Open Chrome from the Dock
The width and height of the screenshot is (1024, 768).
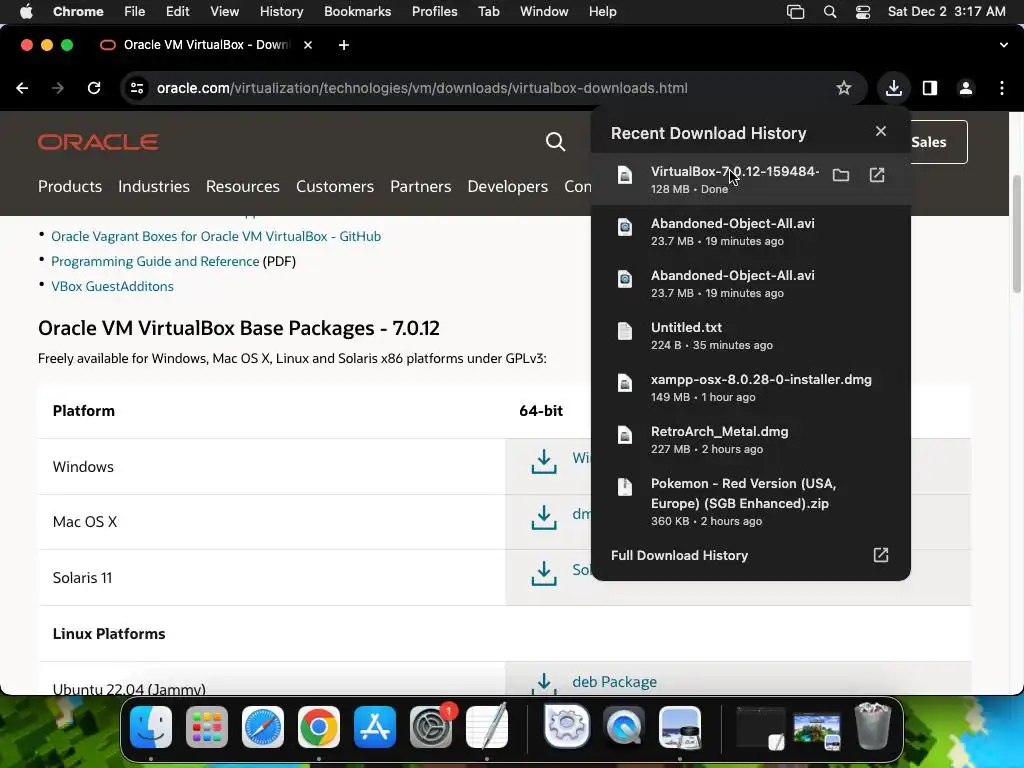pos(319,726)
